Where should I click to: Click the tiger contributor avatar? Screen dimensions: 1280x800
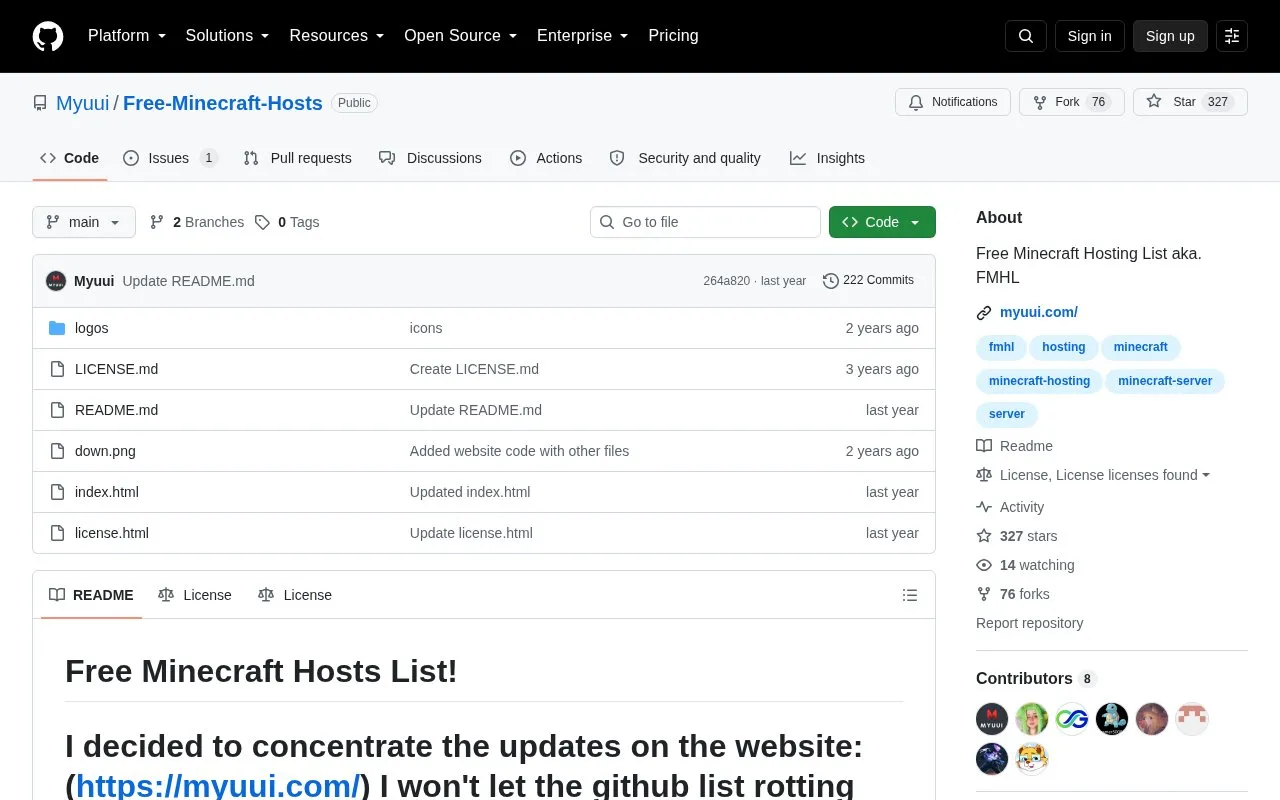pyautogui.click(x=1032, y=758)
